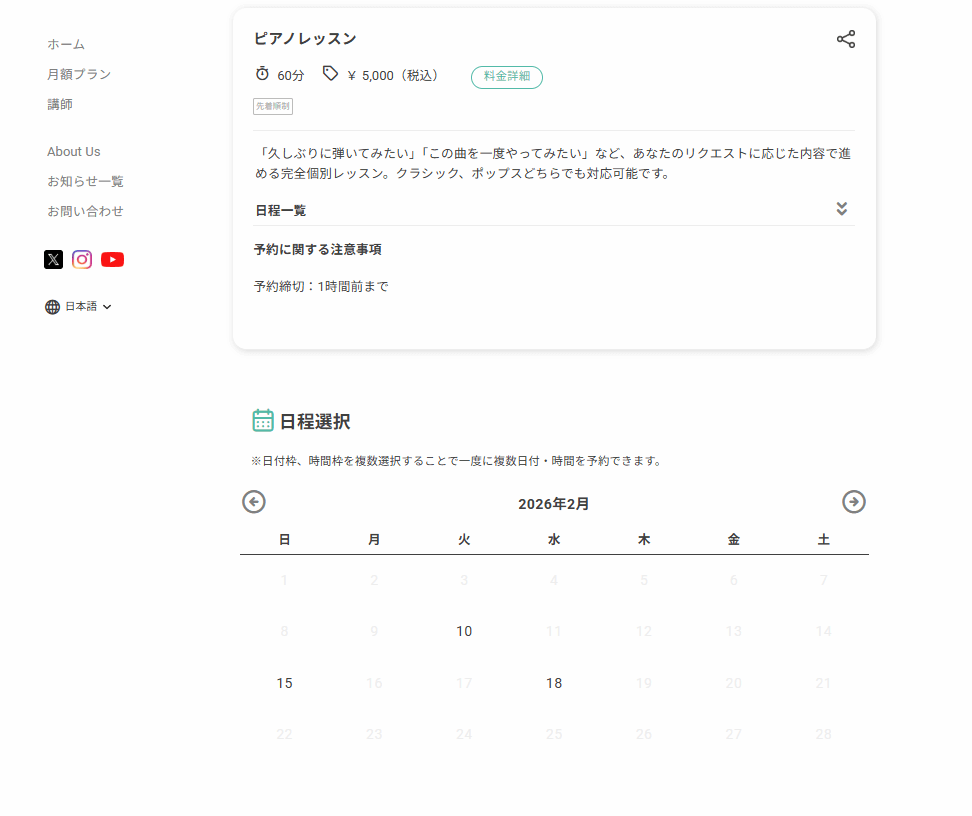Screen dimensions: 972x816
Task: Click the 料金詳細 button
Action: click(506, 77)
